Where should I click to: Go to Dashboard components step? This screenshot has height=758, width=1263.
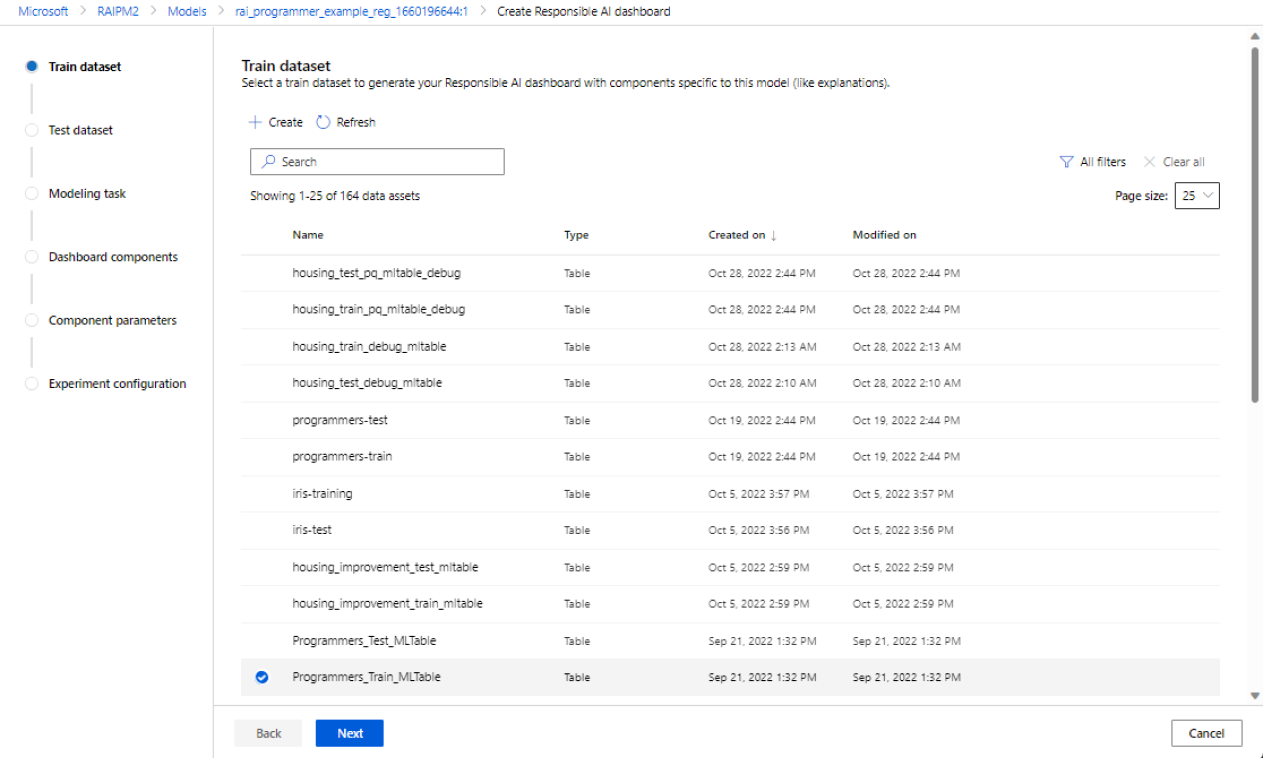[113, 257]
